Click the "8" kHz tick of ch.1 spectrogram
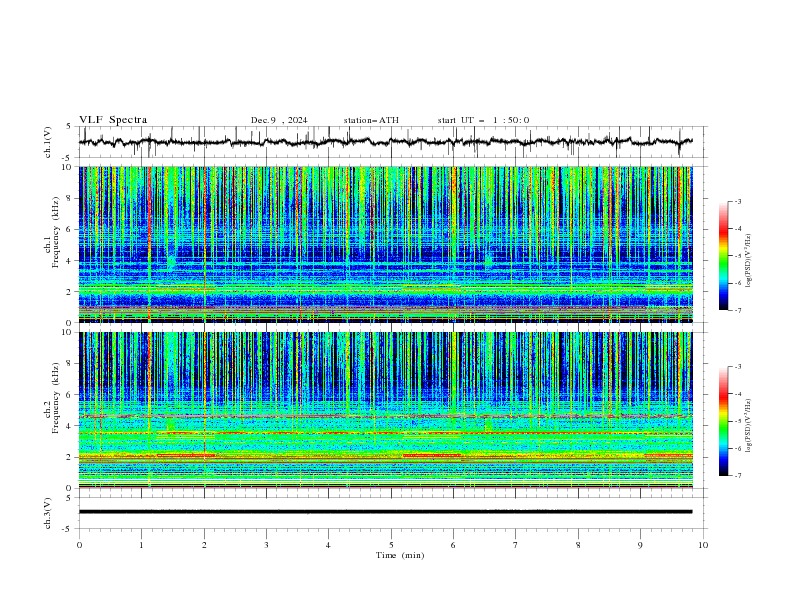Viewport: 792px width, 612px height. tap(70, 198)
